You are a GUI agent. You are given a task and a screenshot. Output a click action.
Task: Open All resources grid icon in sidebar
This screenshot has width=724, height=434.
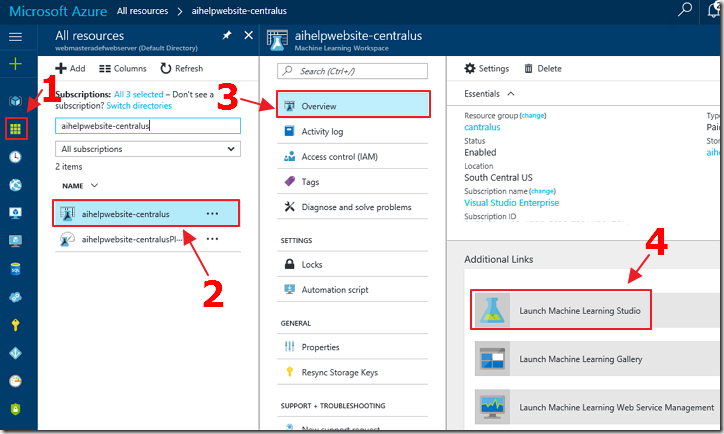[x=16, y=129]
